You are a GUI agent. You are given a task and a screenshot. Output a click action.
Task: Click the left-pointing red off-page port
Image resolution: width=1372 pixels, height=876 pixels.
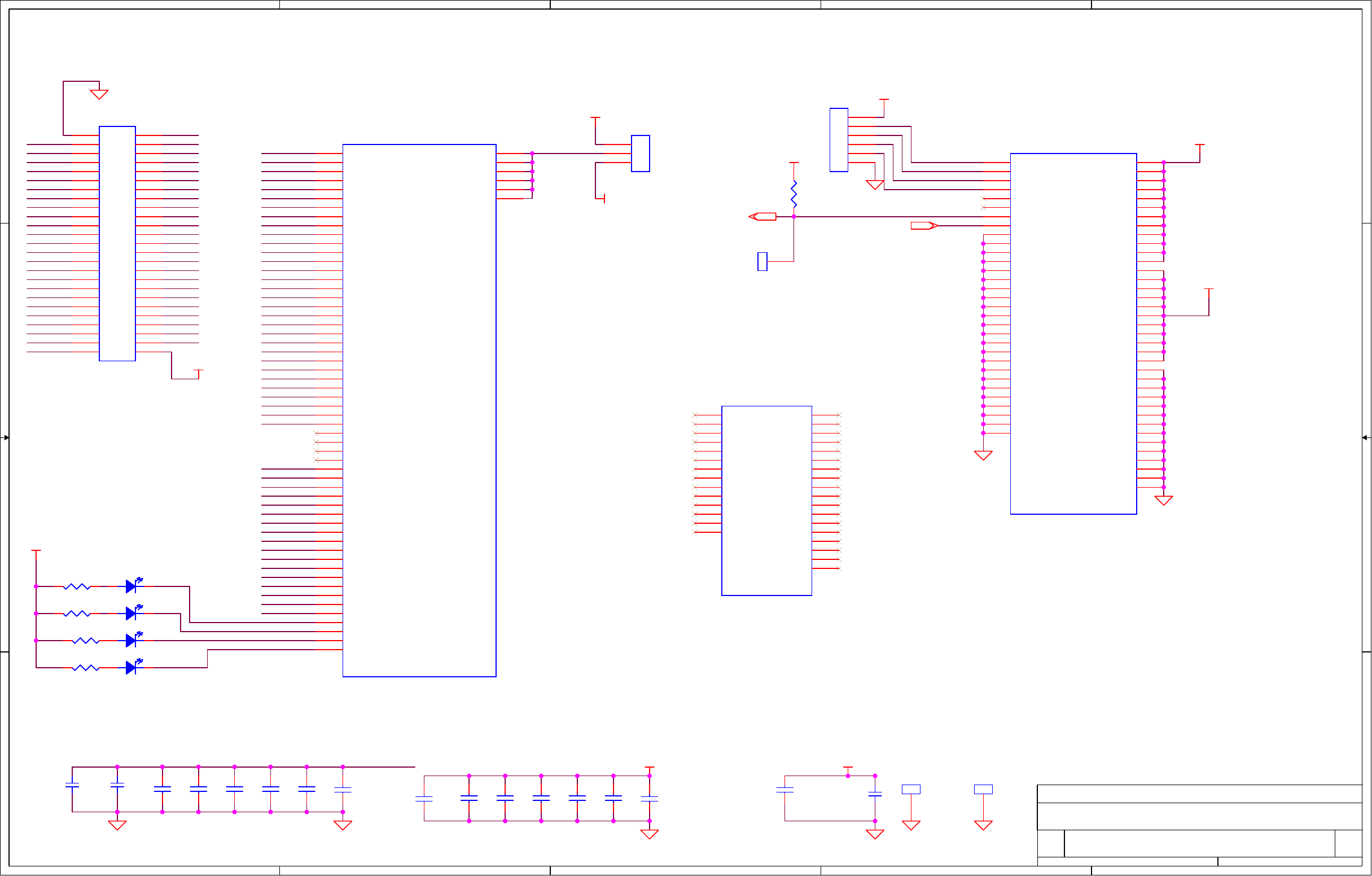tap(762, 217)
